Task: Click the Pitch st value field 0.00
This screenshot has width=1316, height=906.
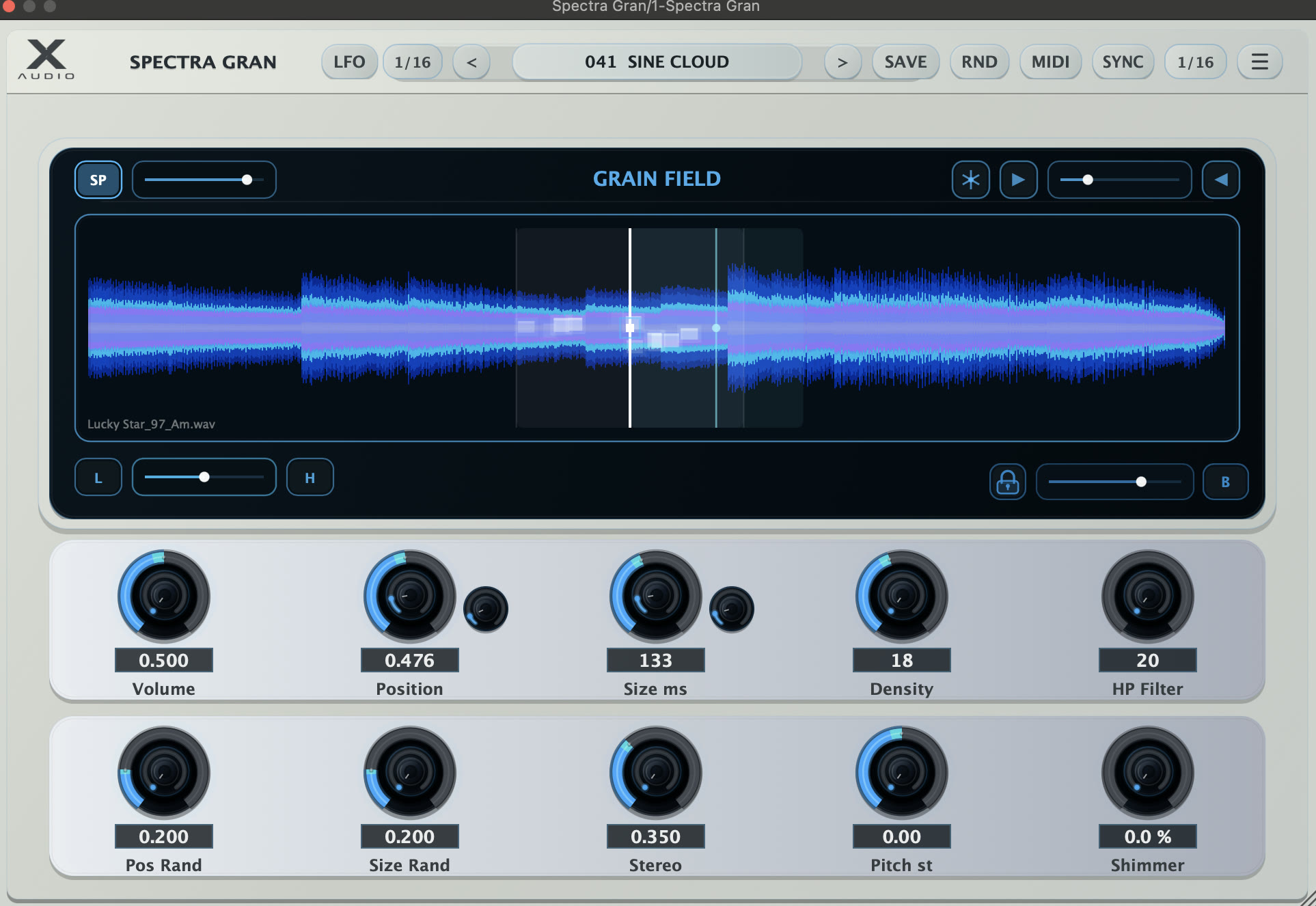Action: (x=902, y=836)
